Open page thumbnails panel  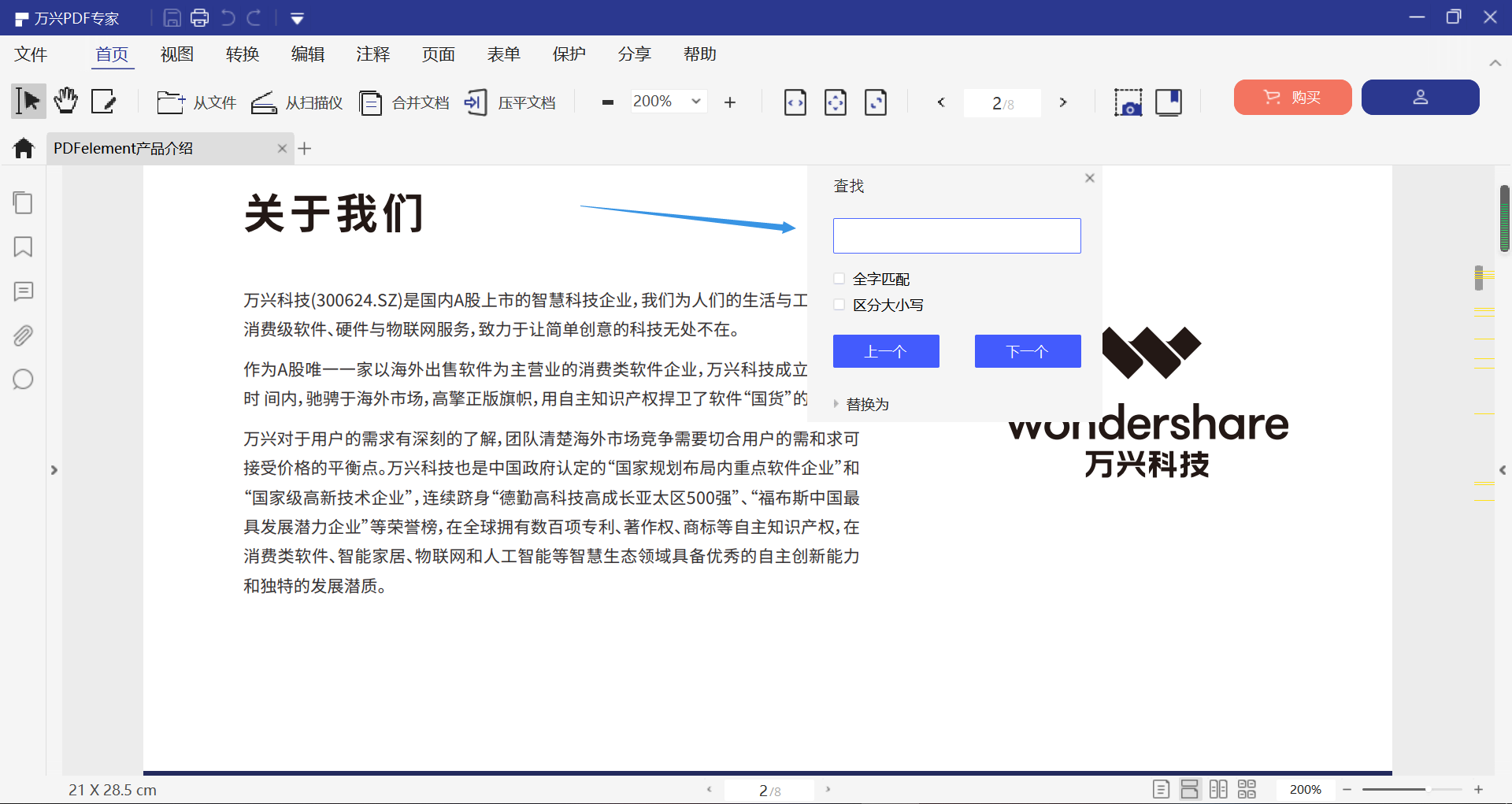tap(23, 202)
